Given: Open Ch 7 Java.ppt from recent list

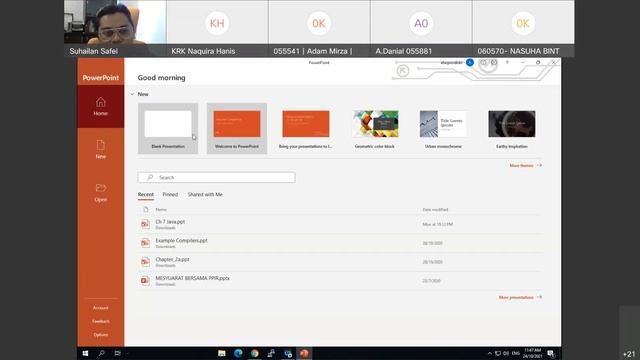Looking at the screenshot, I should click(340, 224).
